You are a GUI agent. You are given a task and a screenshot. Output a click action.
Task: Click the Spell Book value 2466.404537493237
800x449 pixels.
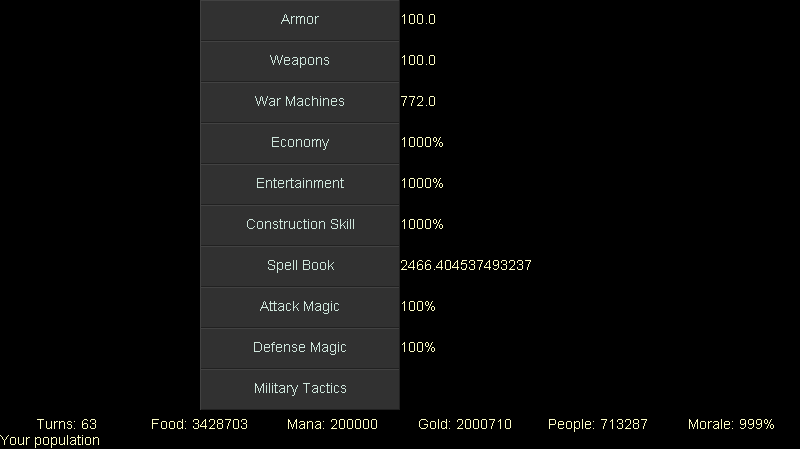[x=466, y=266]
